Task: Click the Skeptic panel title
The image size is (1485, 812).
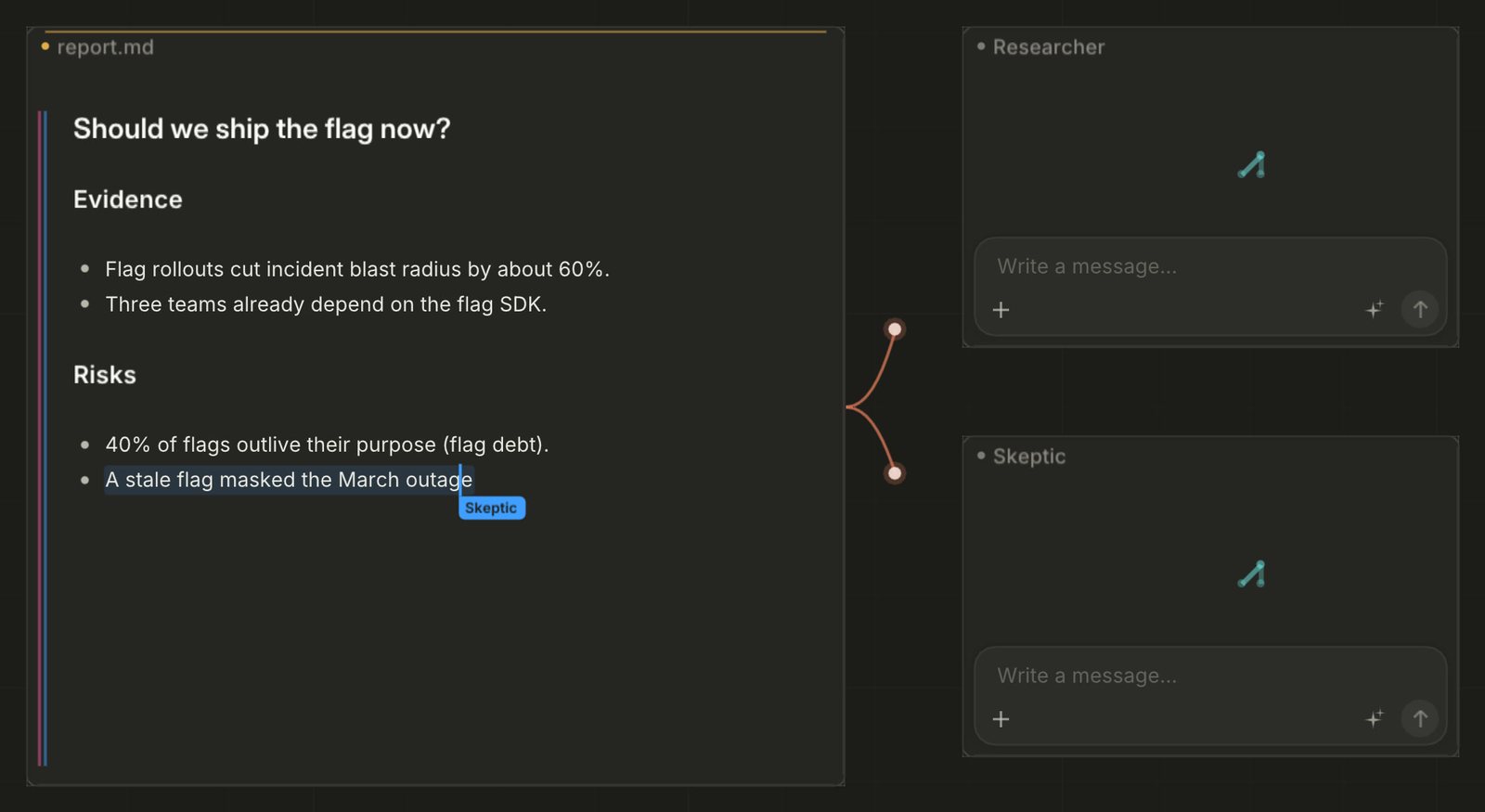Action: 1029,457
